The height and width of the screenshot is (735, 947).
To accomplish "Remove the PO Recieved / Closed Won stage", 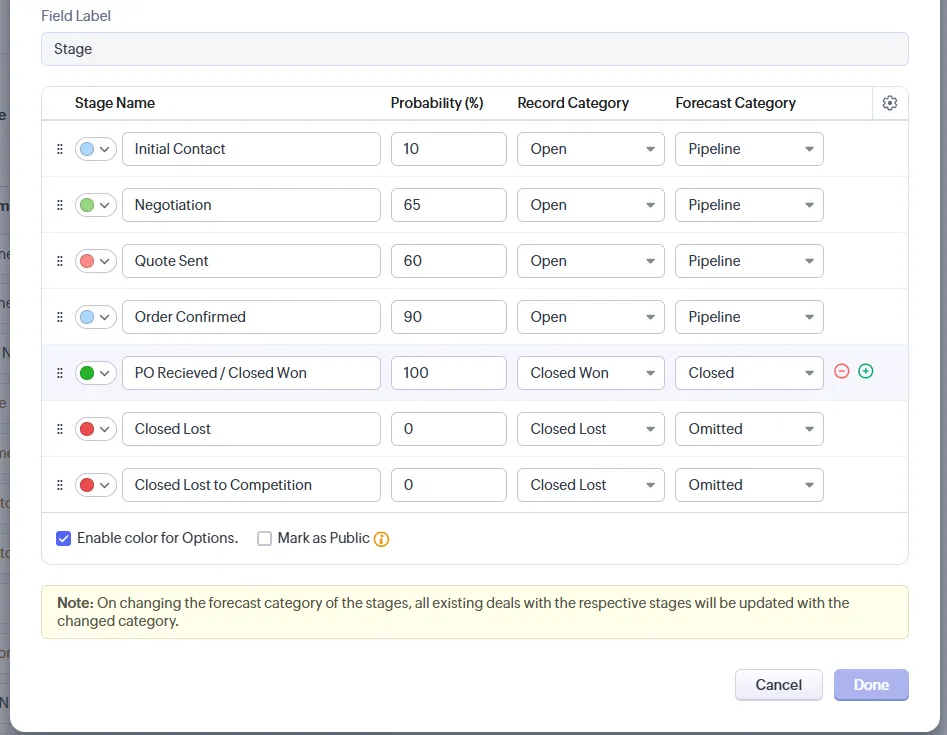I will point(842,372).
